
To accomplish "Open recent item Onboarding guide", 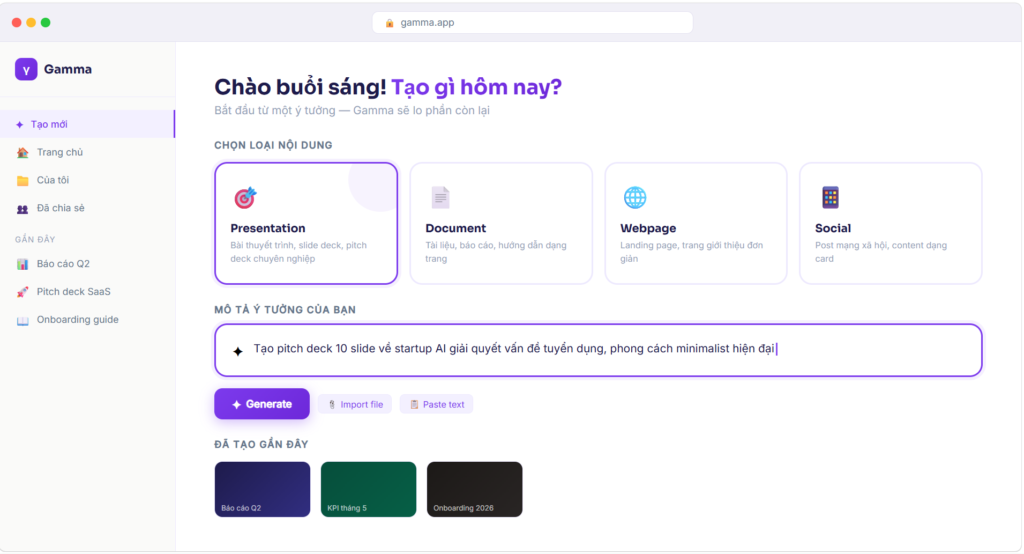I will click(x=88, y=320).
